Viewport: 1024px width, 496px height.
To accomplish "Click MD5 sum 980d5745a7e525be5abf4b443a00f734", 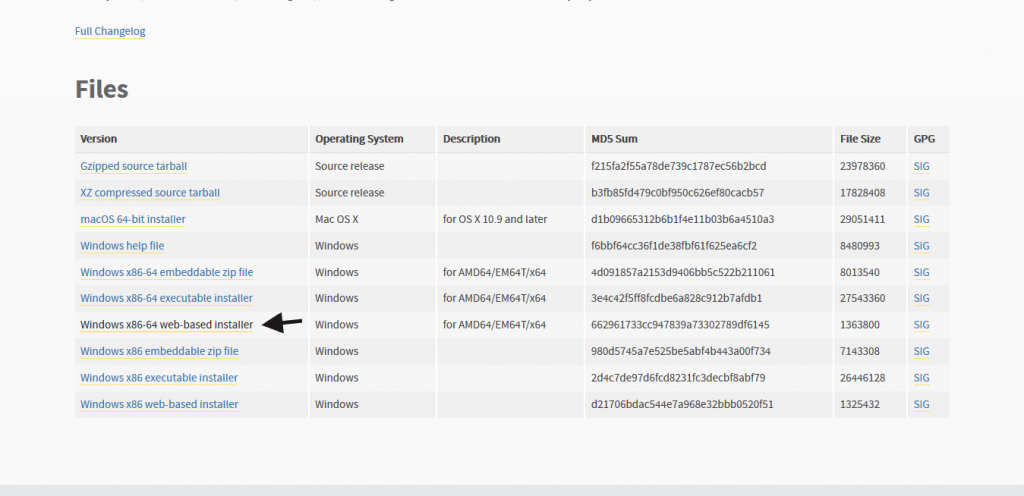I will [681, 351].
